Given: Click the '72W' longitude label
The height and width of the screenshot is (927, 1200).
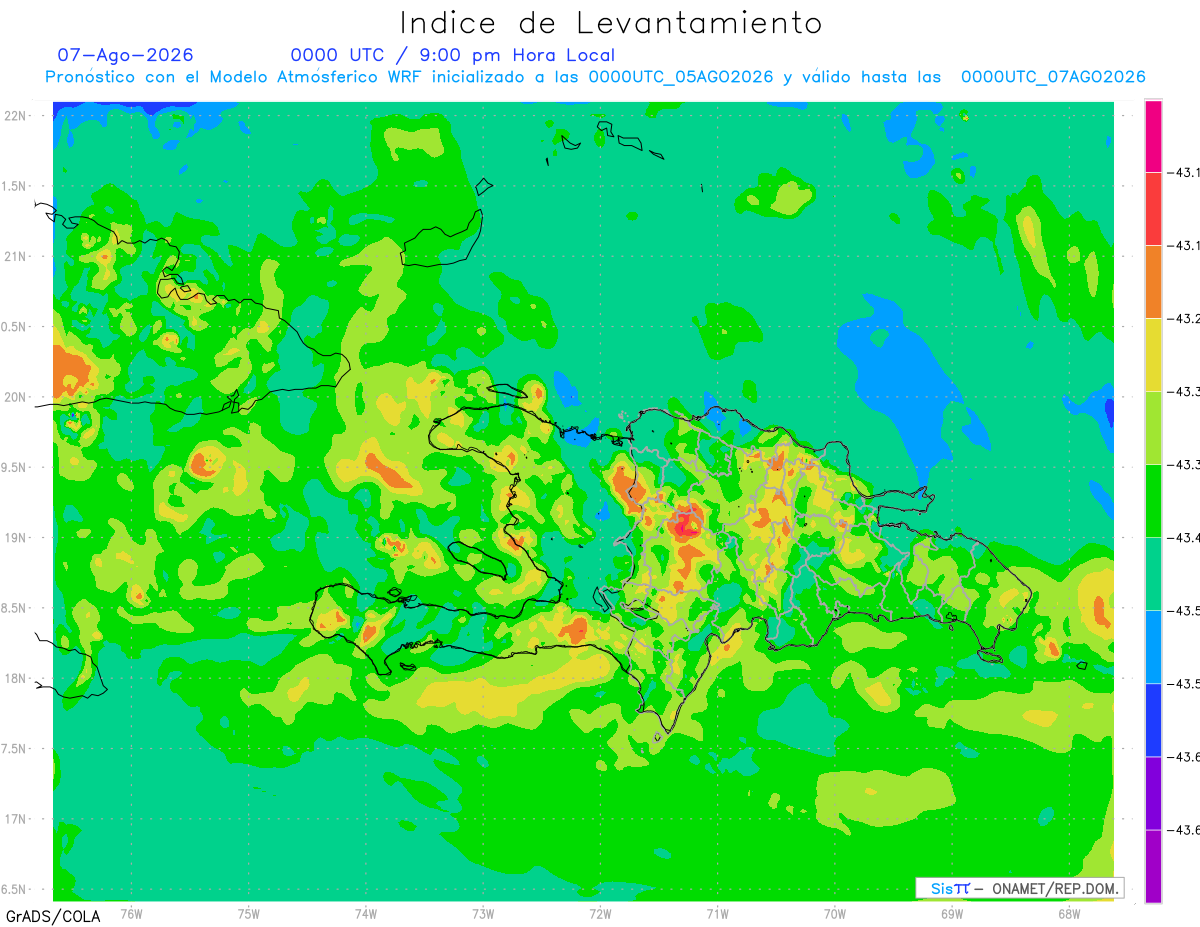Looking at the screenshot, I should (x=600, y=914).
